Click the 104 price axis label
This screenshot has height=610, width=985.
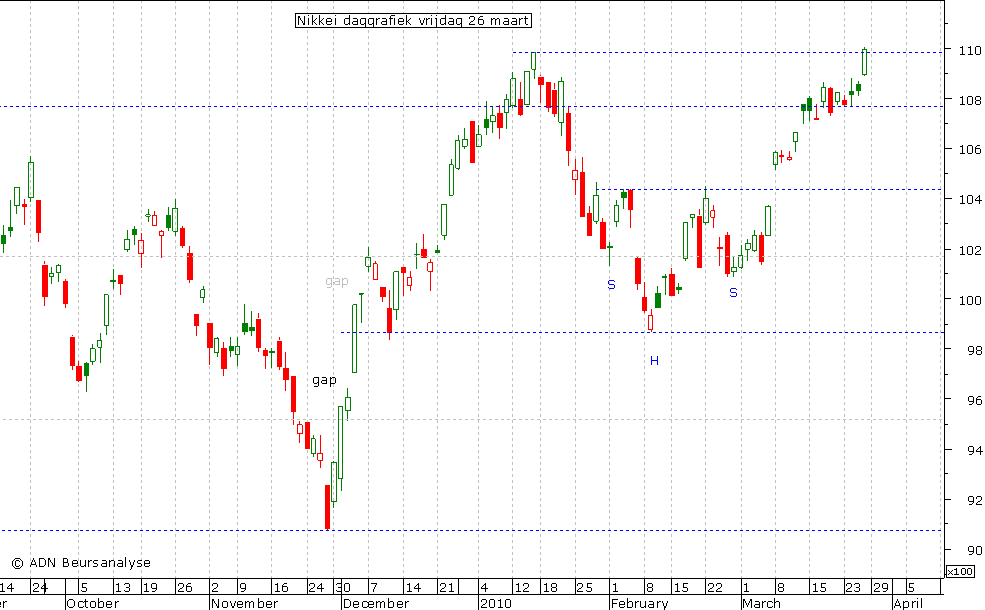click(969, 200)
